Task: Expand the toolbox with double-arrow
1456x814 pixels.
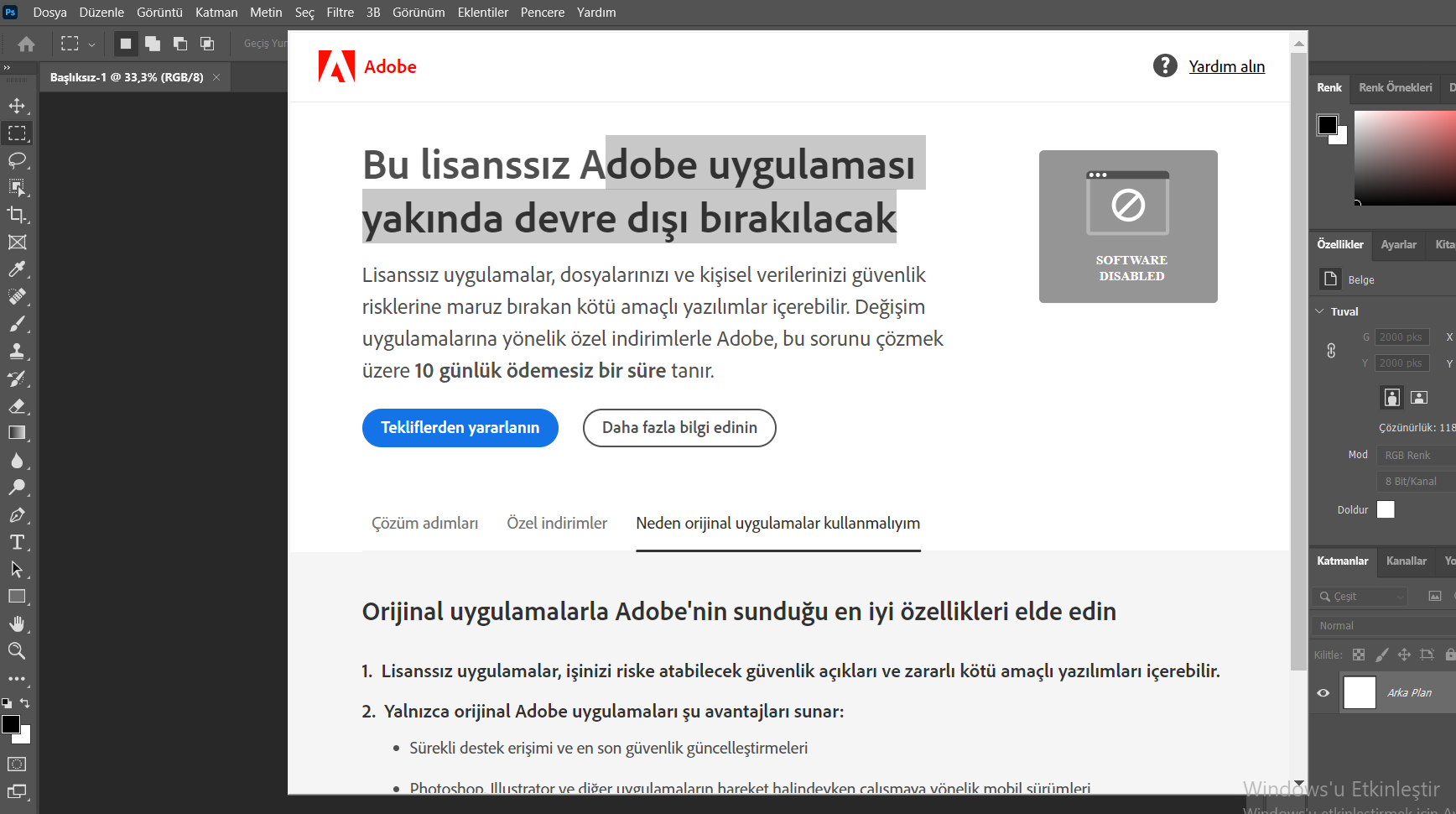Action: pos(7,68)
